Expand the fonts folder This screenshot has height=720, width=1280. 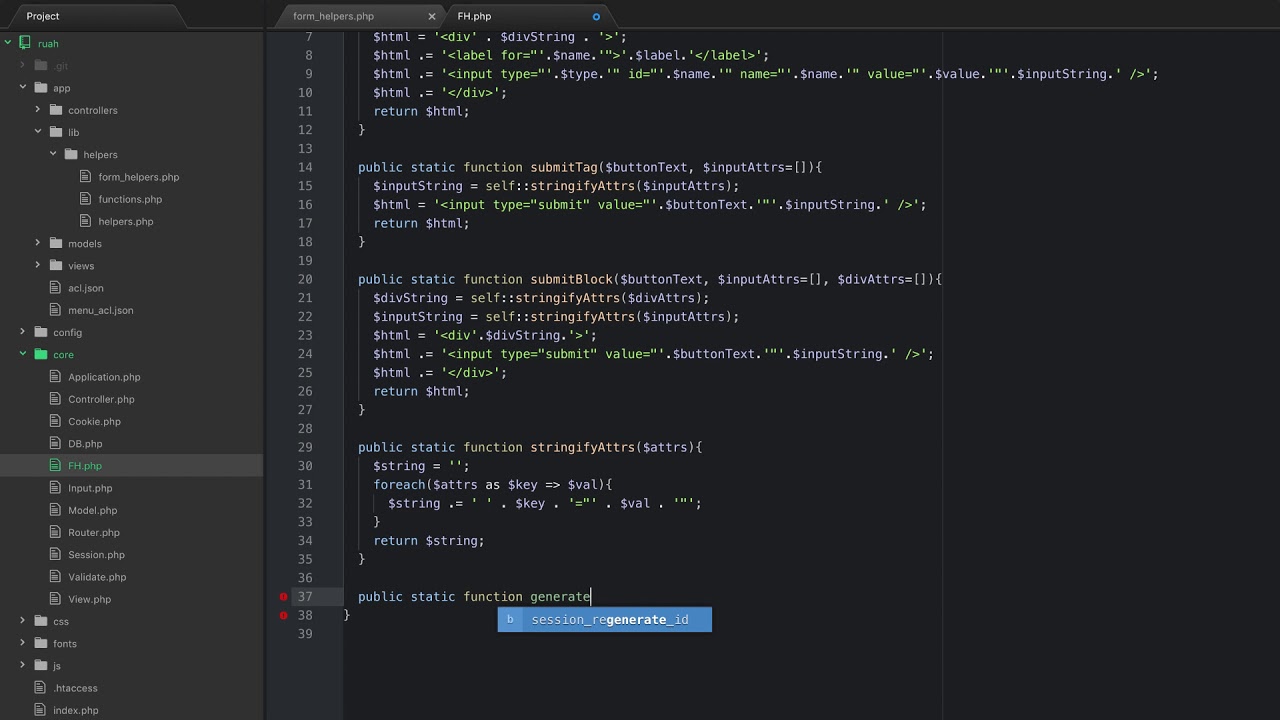(x=23, y=643)
